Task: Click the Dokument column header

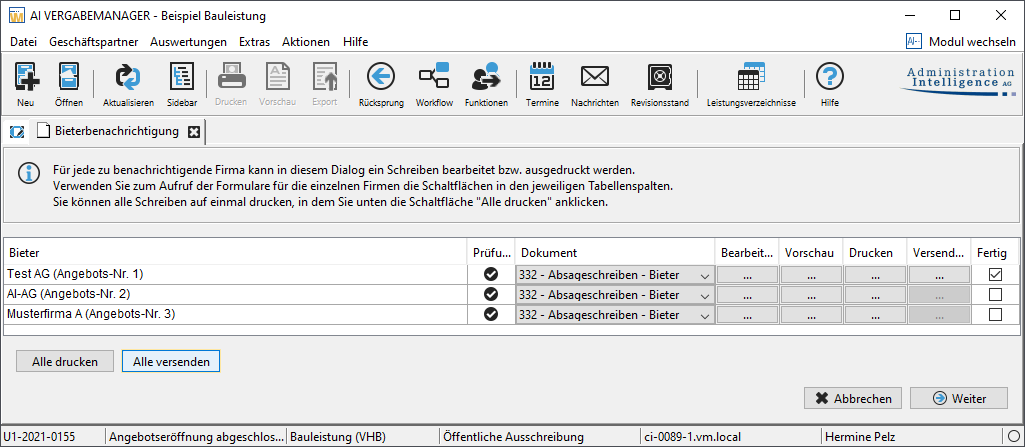Action: point(614,253)
